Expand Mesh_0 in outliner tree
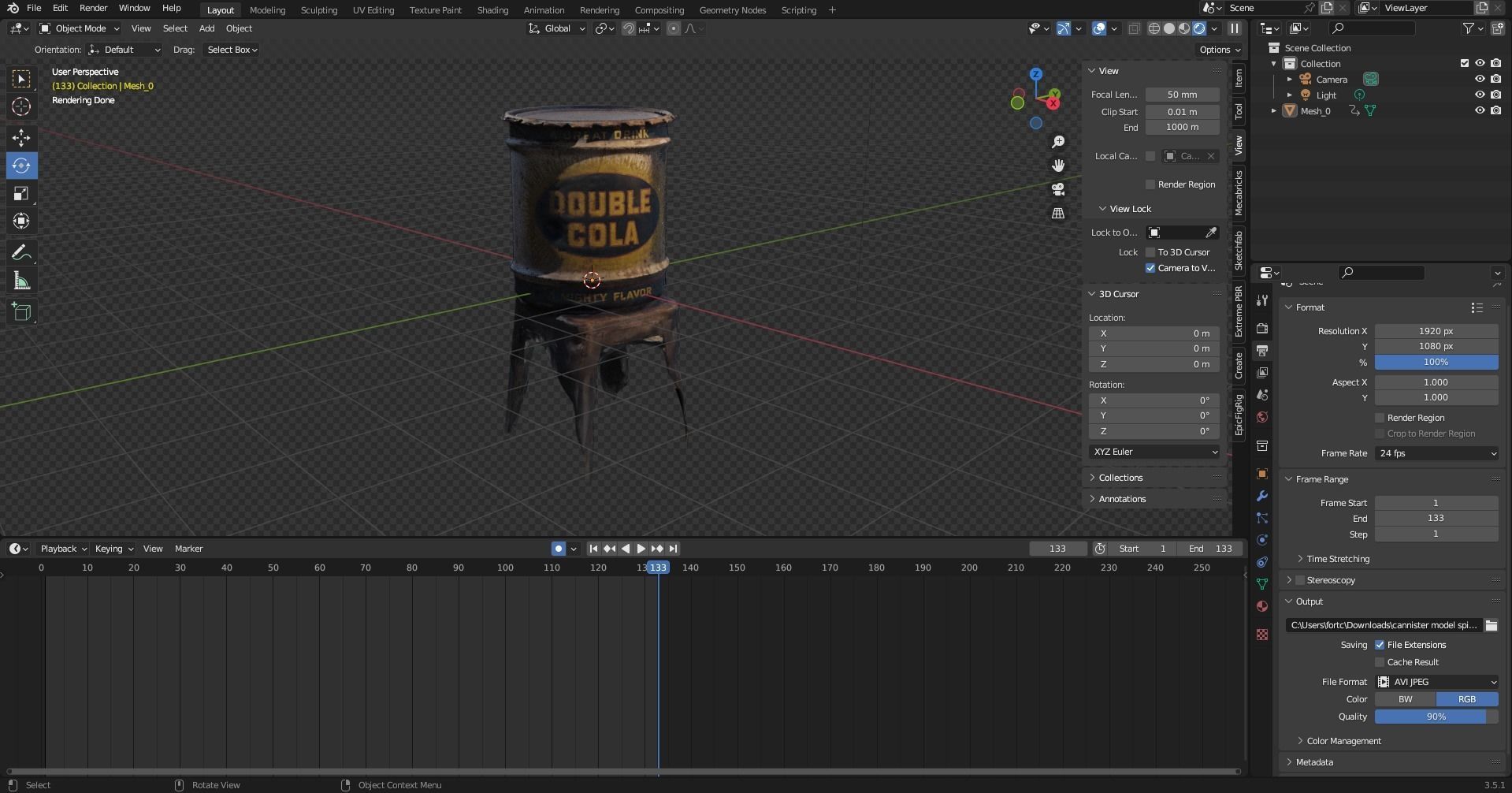 click(1274, 110)
